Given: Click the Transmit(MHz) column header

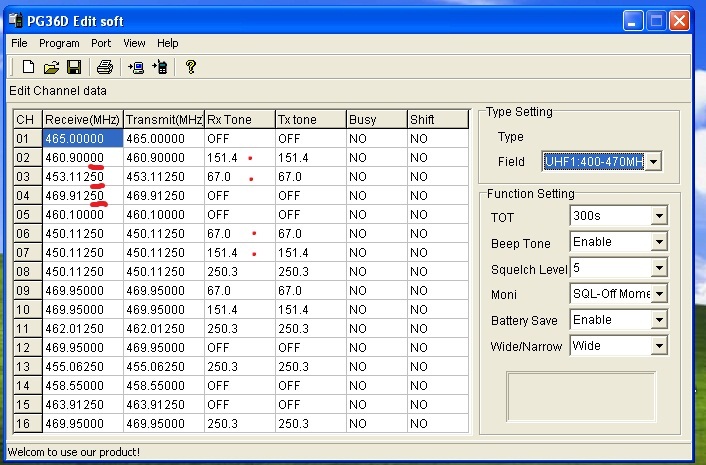Looking at the screenshot, I should tap(164, 120).
